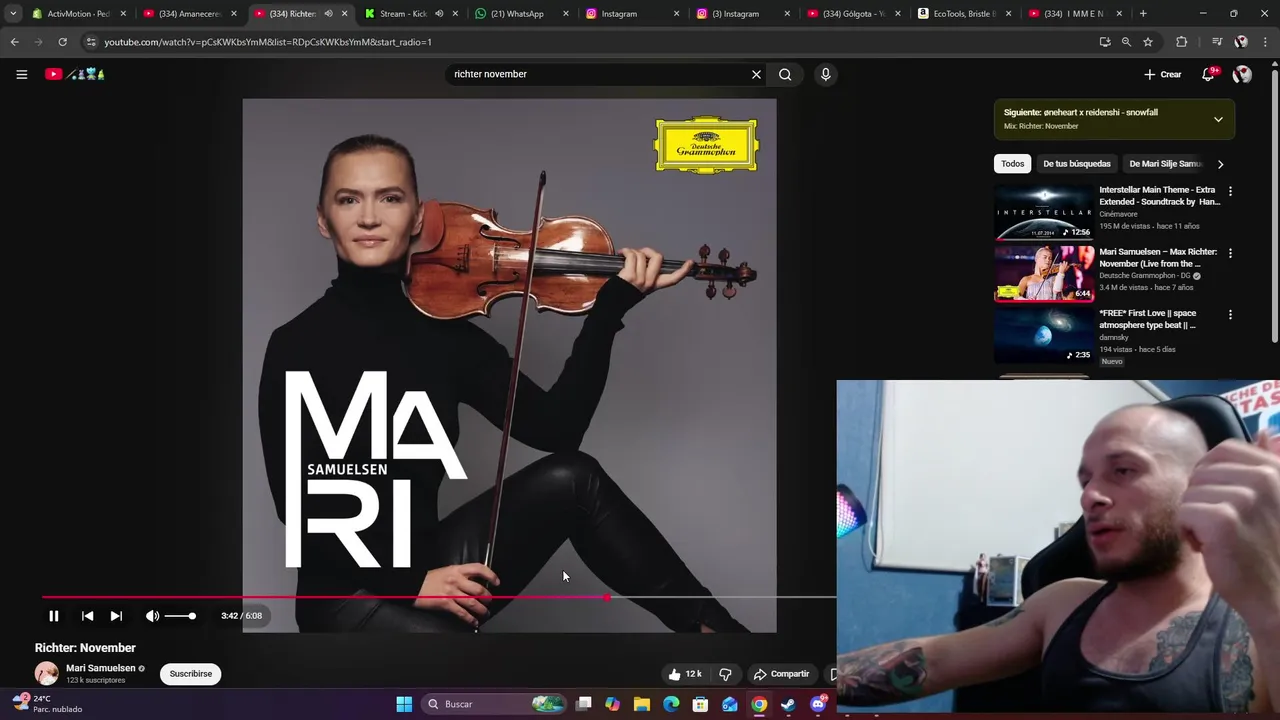The width and height of the screenshot is (1280, 720).
Task: Start voice search with the microphone icon
Action: coord(825,74)
